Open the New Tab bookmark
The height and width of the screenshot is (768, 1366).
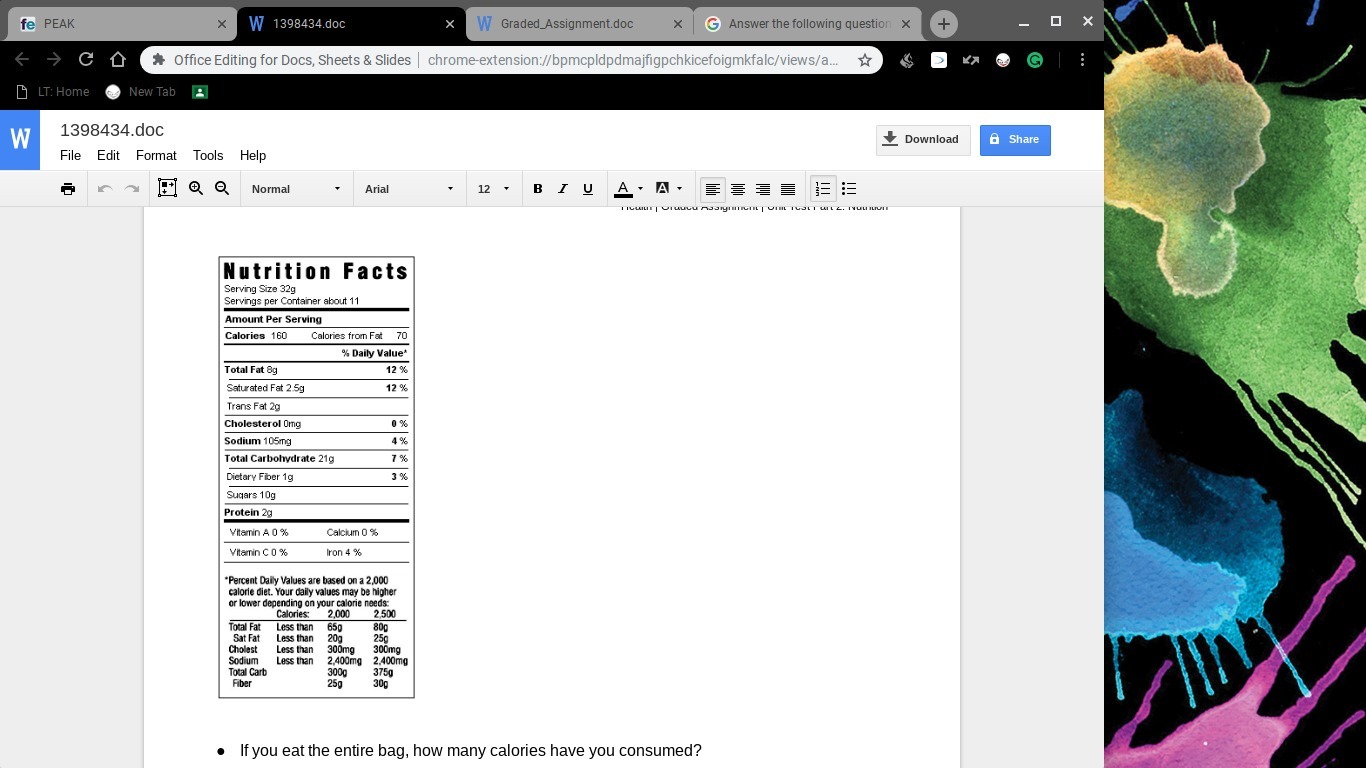point(140,92)
